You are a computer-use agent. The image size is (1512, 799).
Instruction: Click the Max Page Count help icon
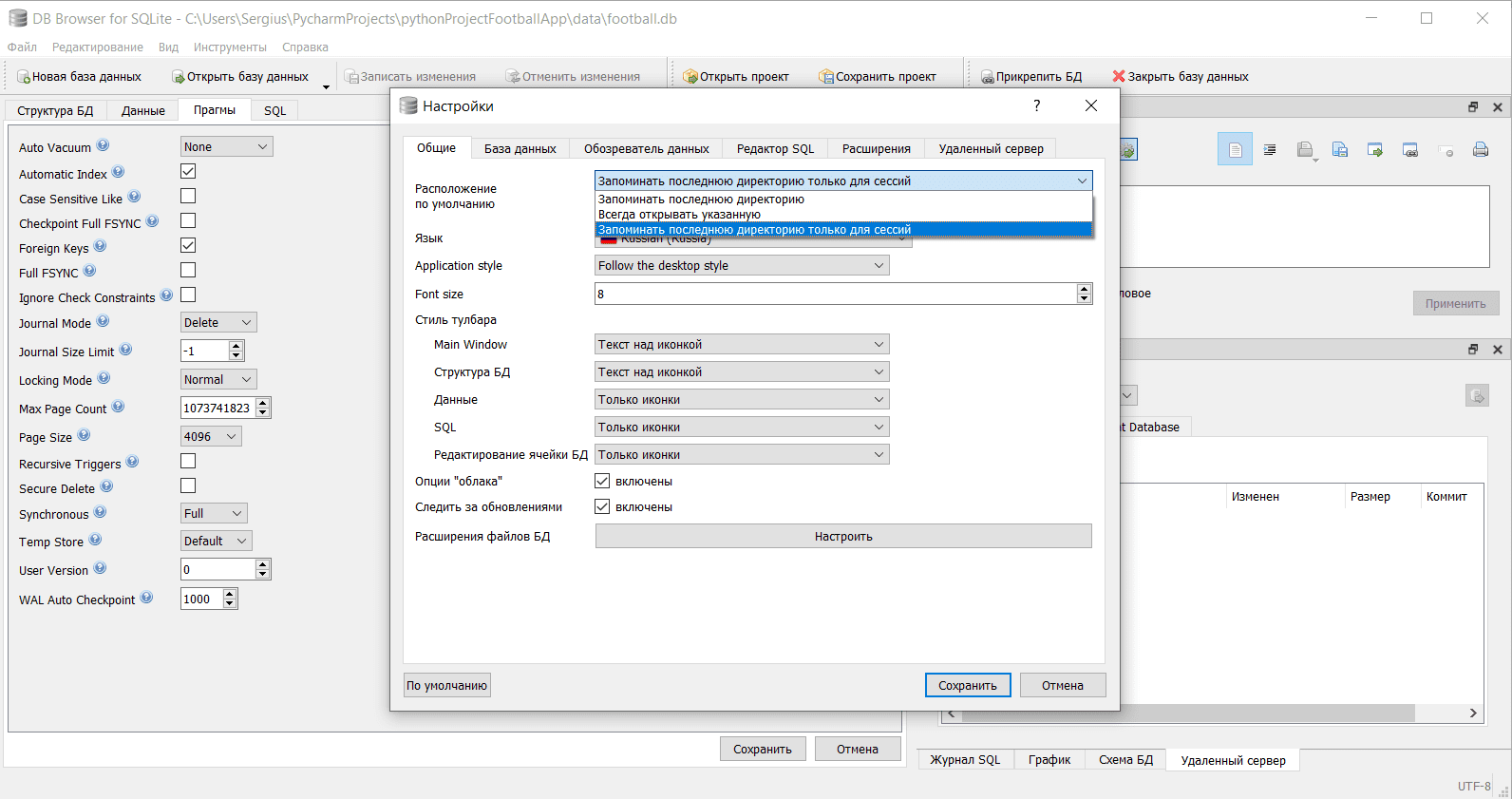click(x=118, y=407)
